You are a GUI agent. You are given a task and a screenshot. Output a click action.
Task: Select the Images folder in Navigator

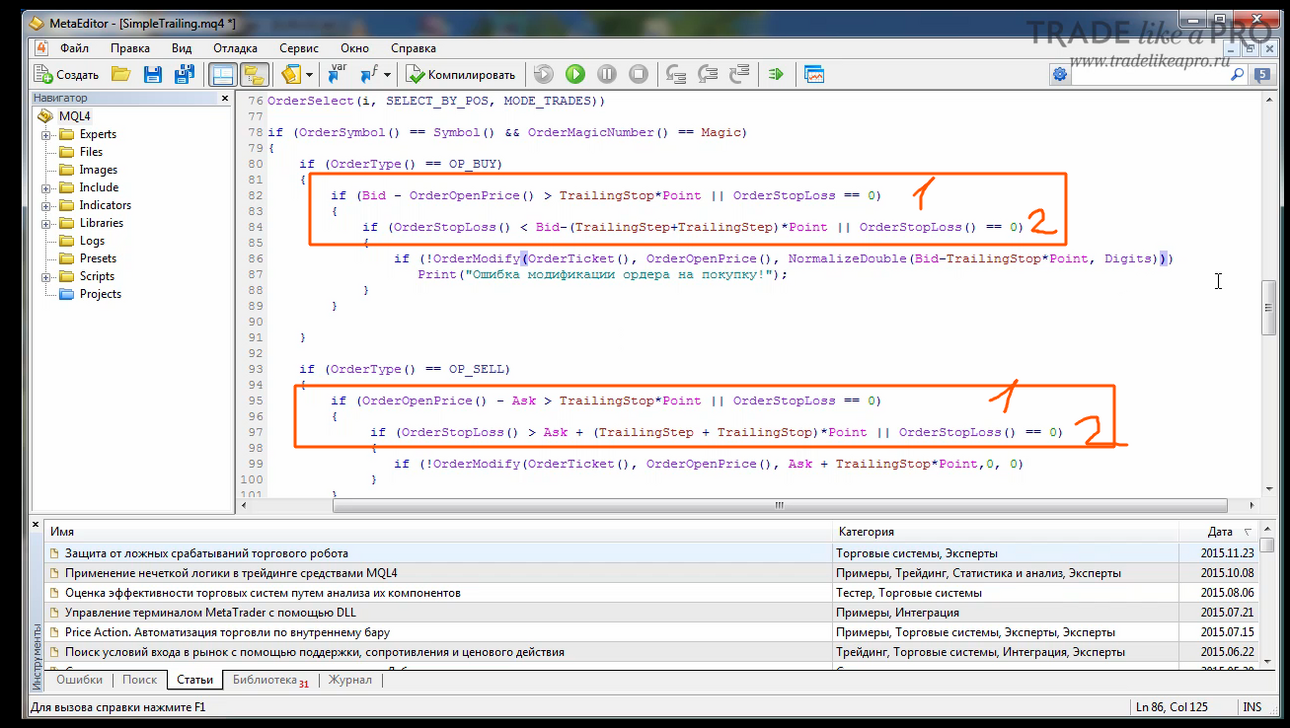pos(98,170)
